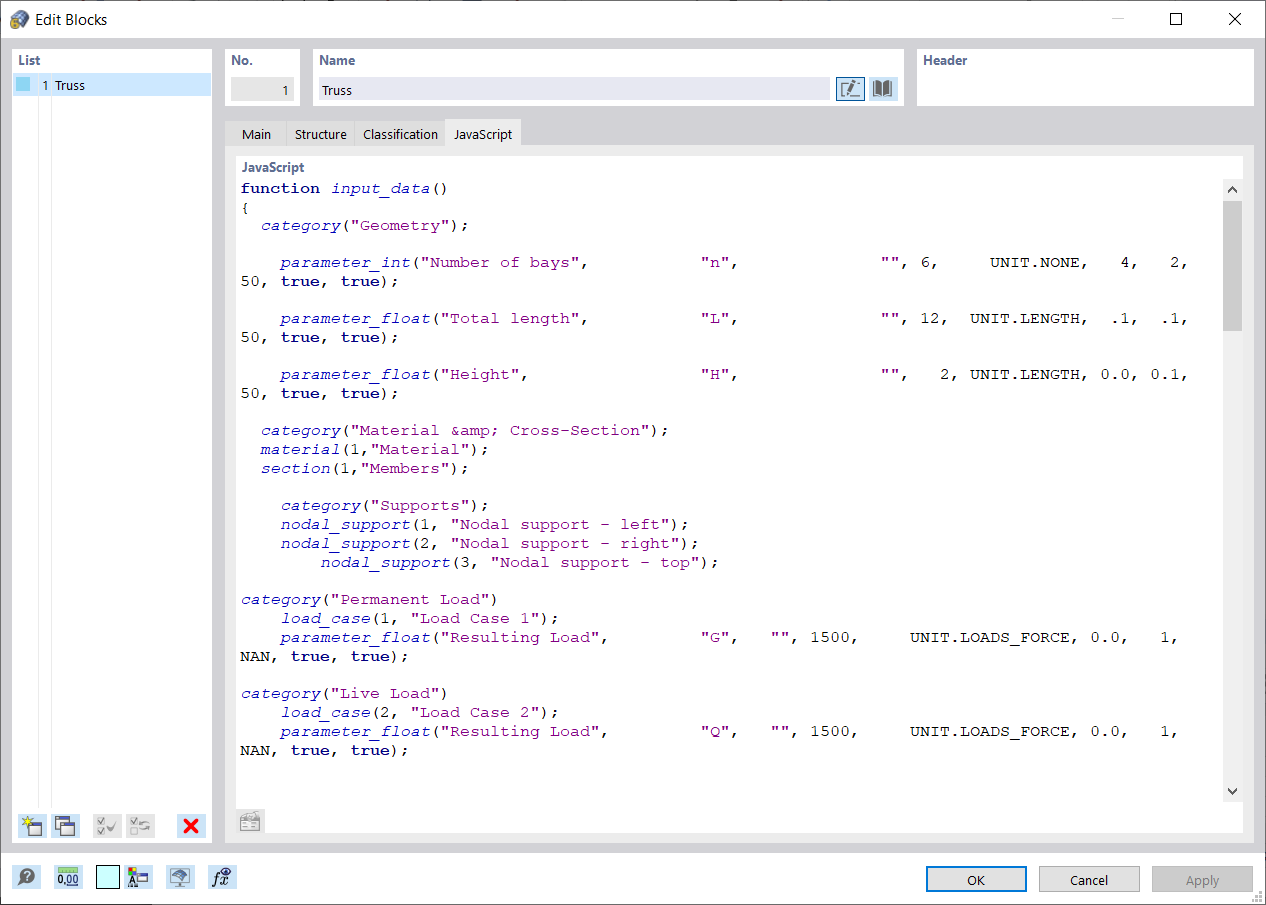Cancel the Edit Blocks dialog

[x=1088, y=879]
